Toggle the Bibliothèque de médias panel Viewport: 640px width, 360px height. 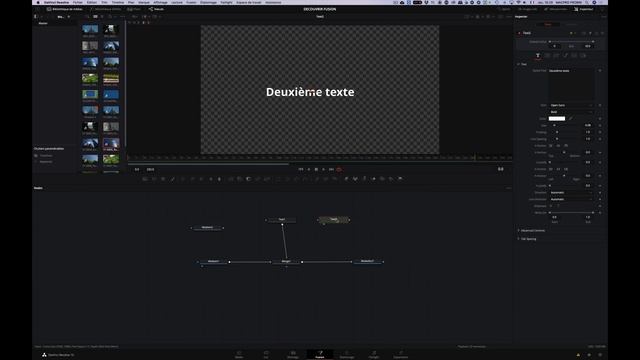64,9
